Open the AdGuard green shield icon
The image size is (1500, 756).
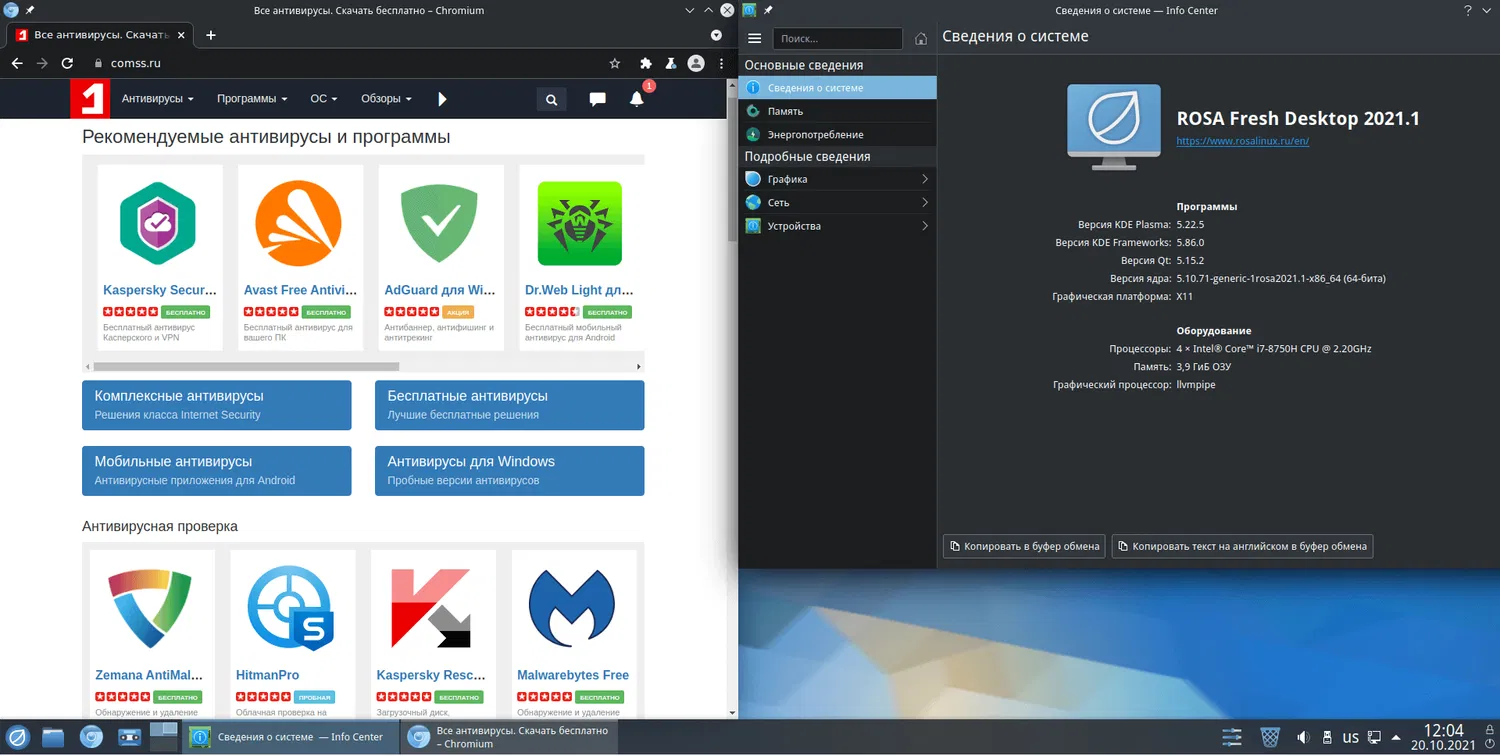tap(439, 223)
